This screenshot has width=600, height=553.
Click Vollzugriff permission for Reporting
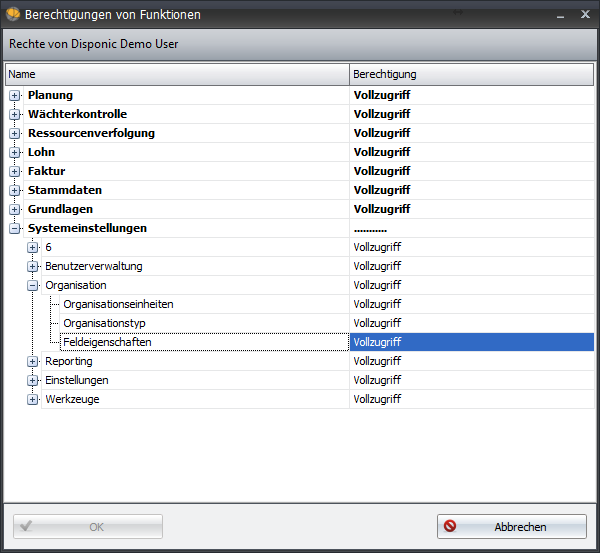[378, 361]
